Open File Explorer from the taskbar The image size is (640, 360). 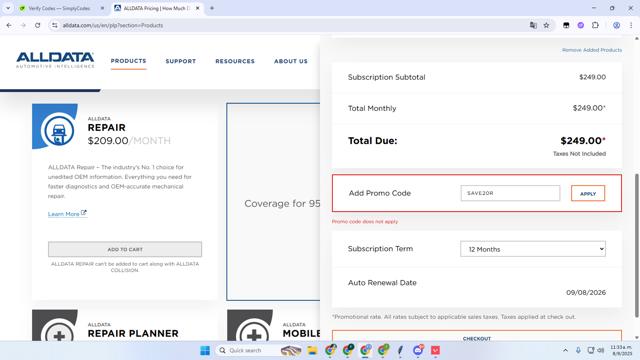[312, 350]
